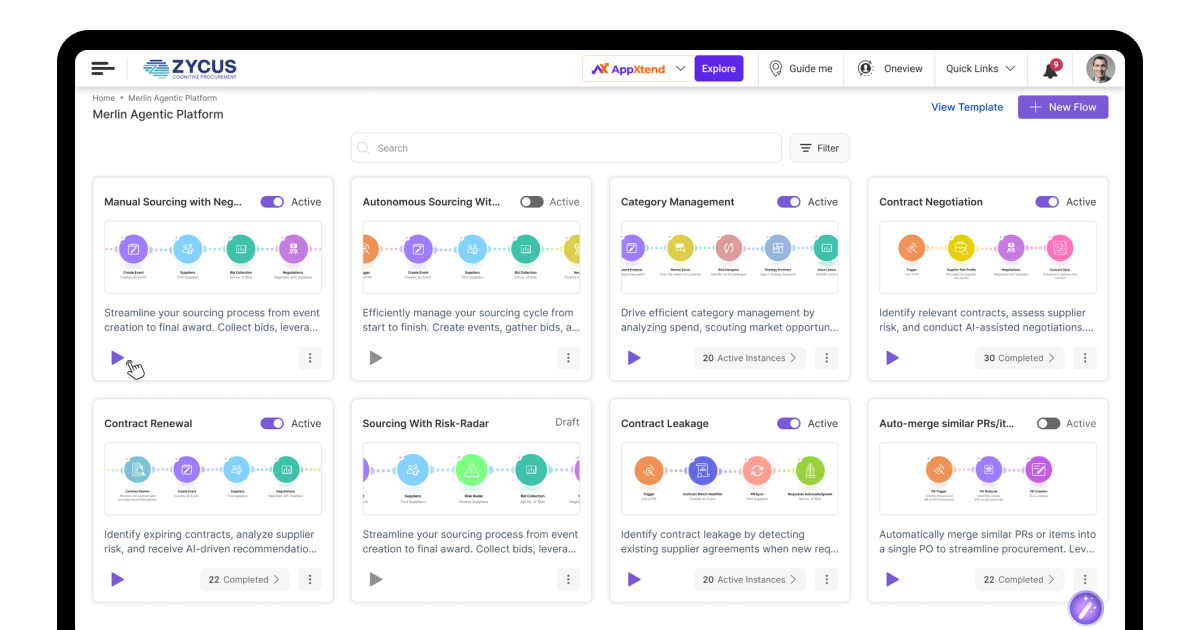Open the notifications bell

coord(1050,69)
